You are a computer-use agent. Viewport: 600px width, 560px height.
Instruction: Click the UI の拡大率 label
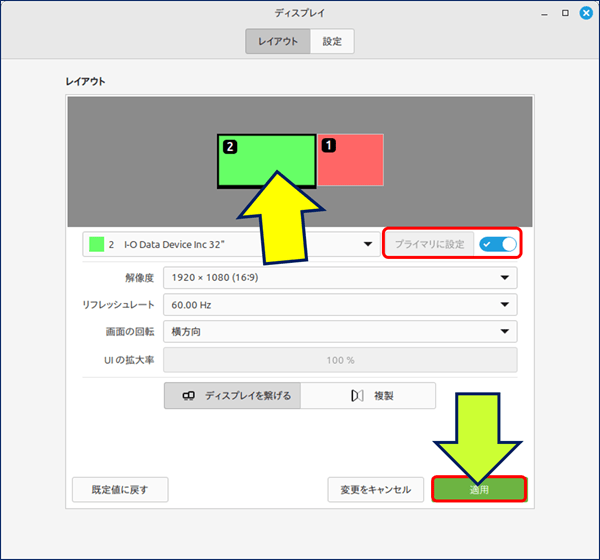coord(129,360)
